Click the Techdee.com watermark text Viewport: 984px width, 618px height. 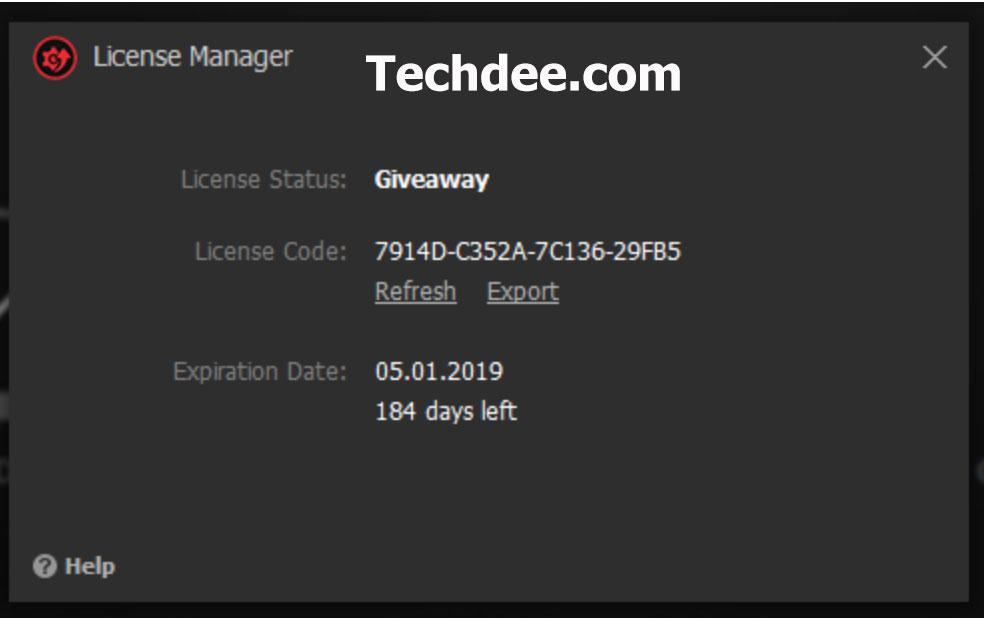click(x=523, y=74)
